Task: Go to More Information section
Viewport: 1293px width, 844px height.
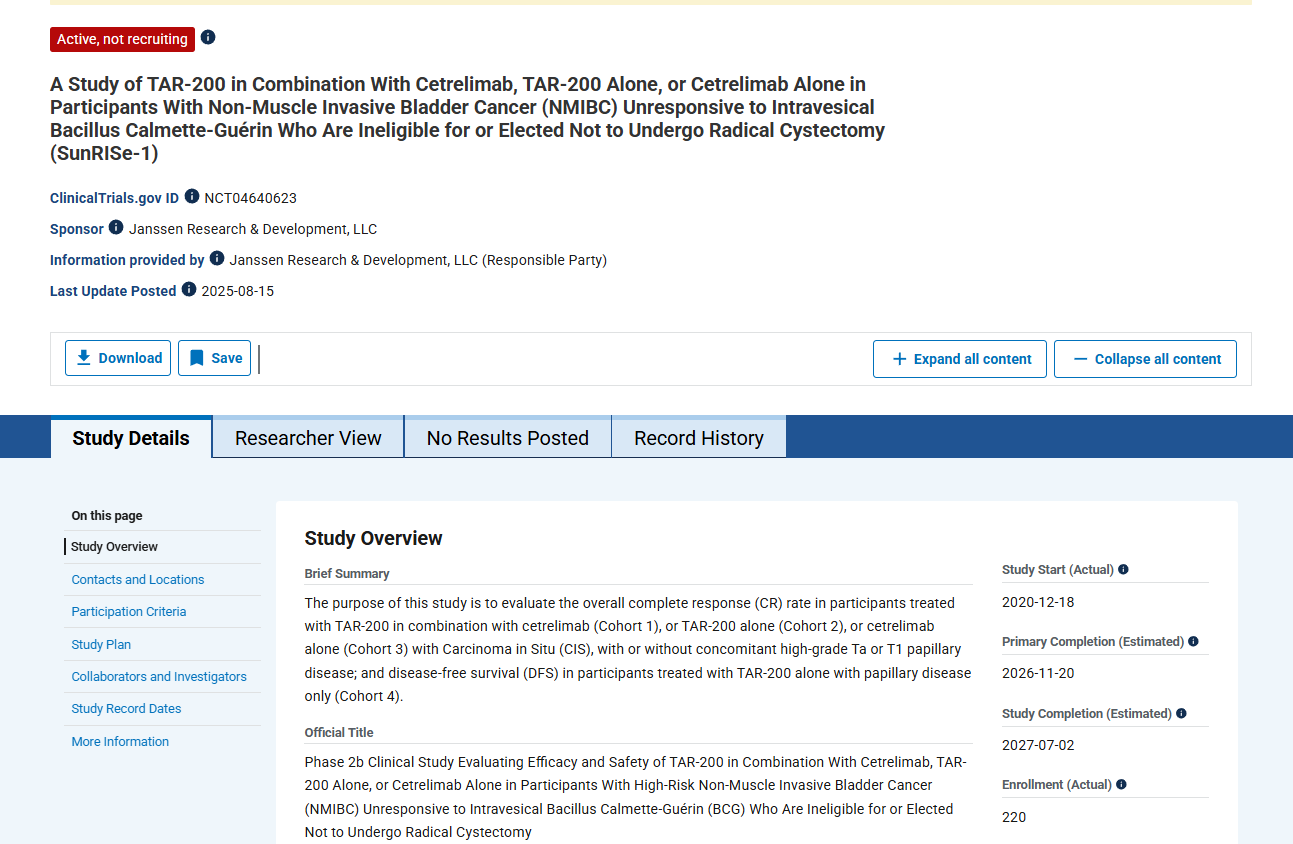Action: pyautogui.click(x=120, y=741)
